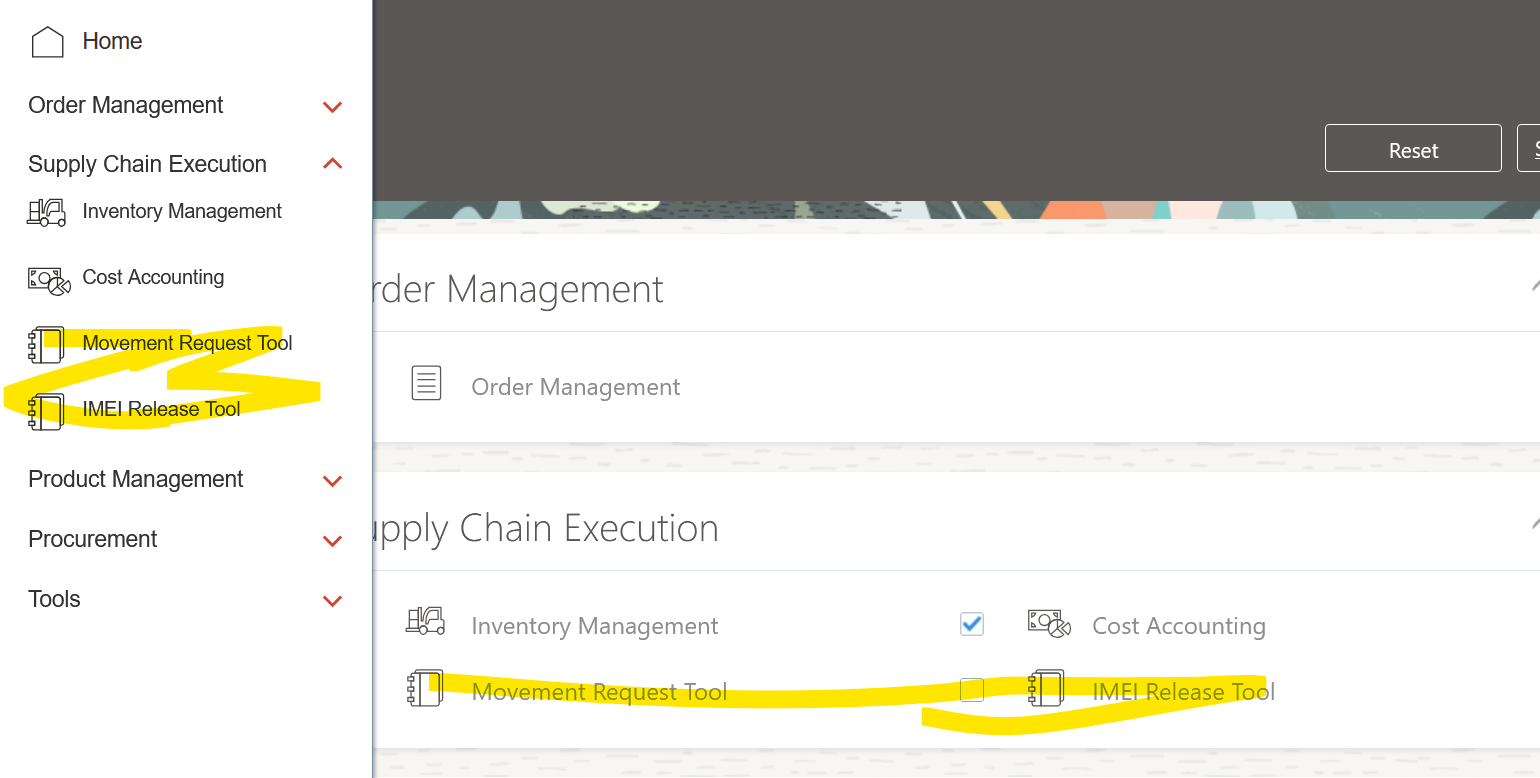Open the Movement Request Tool via its icon
Screen dimensions: 1540x778
coord(46,343)
